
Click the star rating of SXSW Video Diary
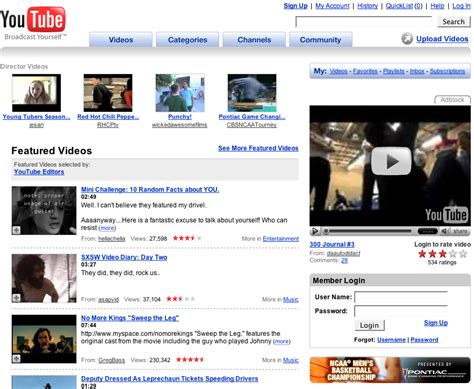coord(181,299)
